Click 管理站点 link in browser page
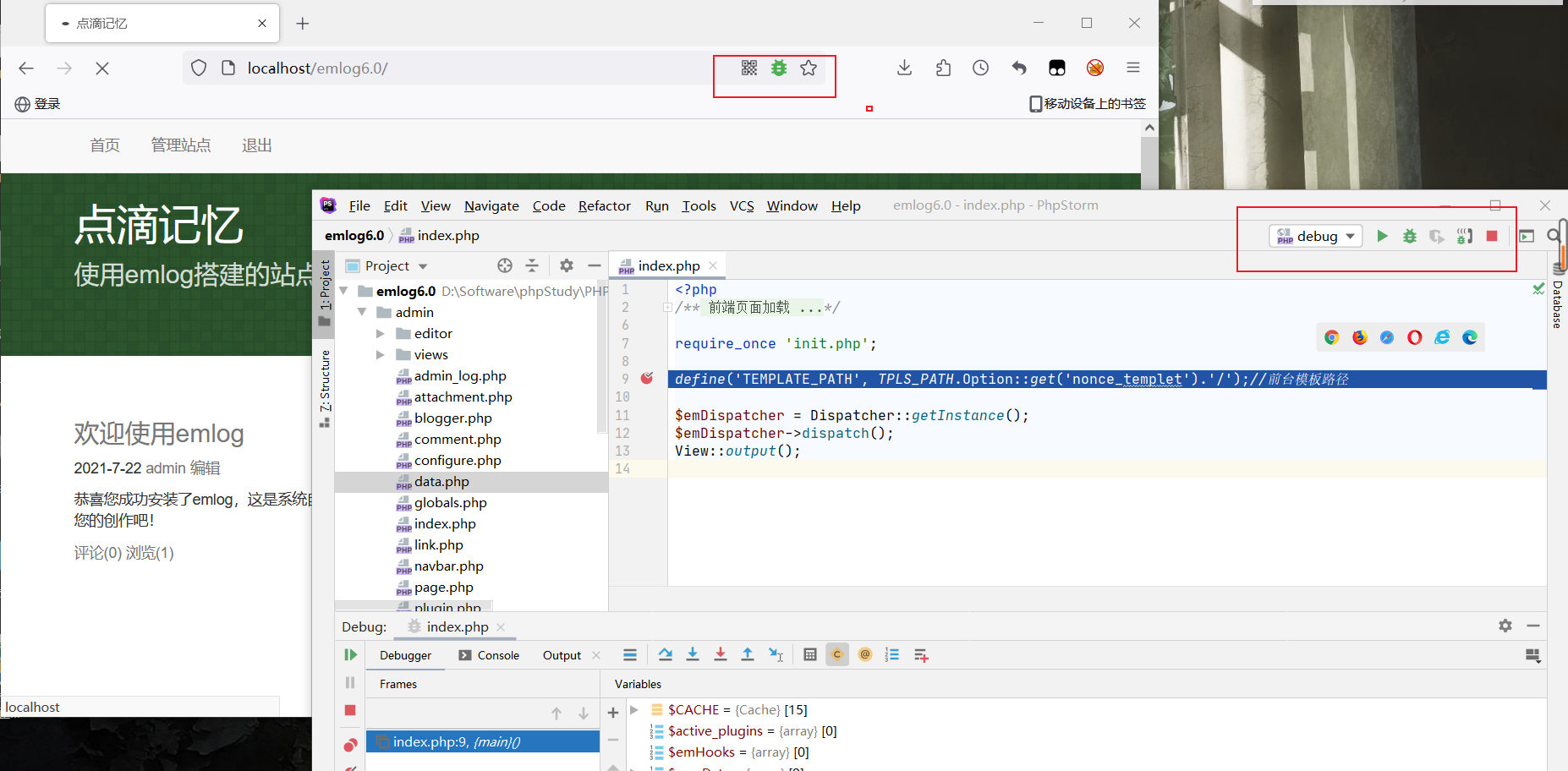The image size is (1568, 771). coord(181,145)
